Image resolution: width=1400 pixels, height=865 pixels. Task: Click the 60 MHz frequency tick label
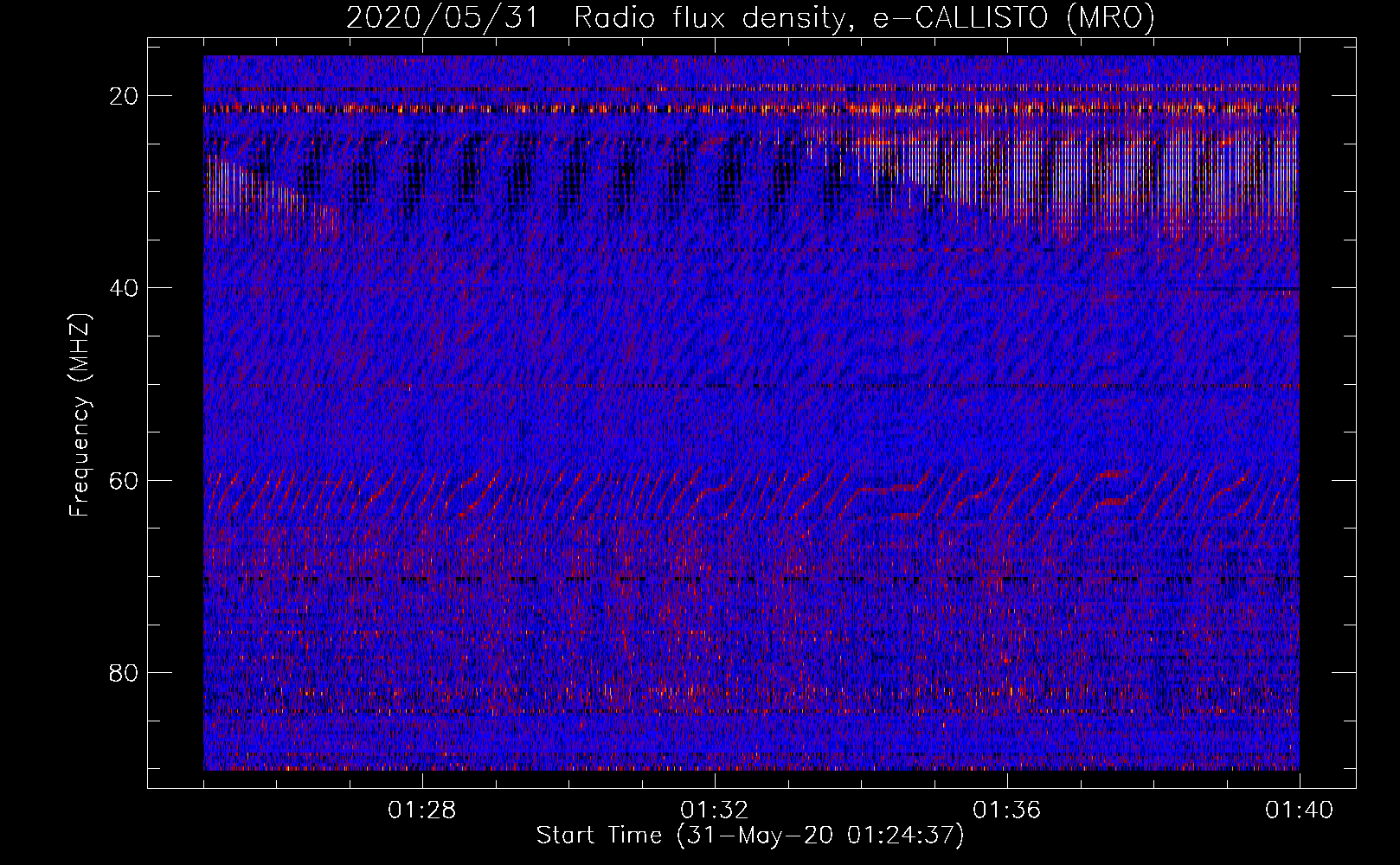click(125, 480)
